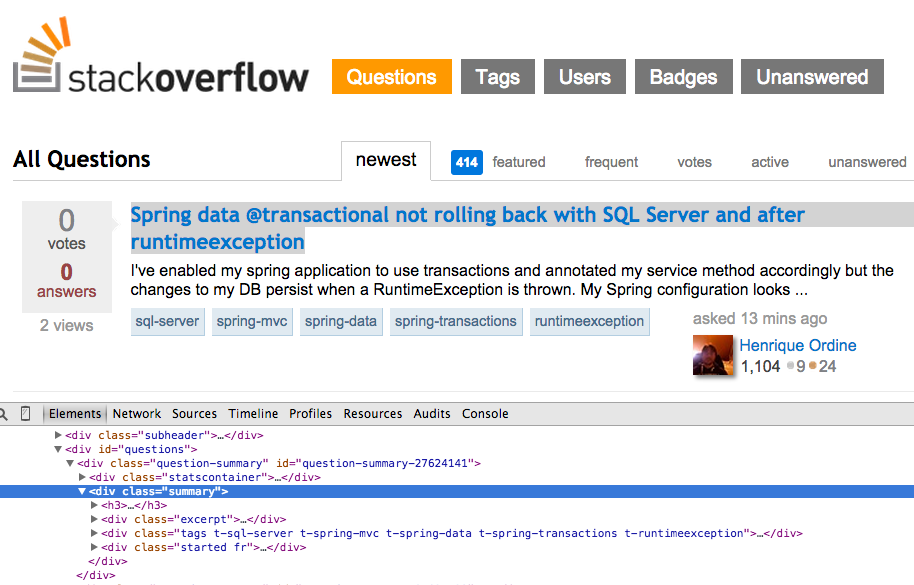This screenshot has width=914, height=585.
Task: Switch to the active tab
Action: [x=769, y=162]
